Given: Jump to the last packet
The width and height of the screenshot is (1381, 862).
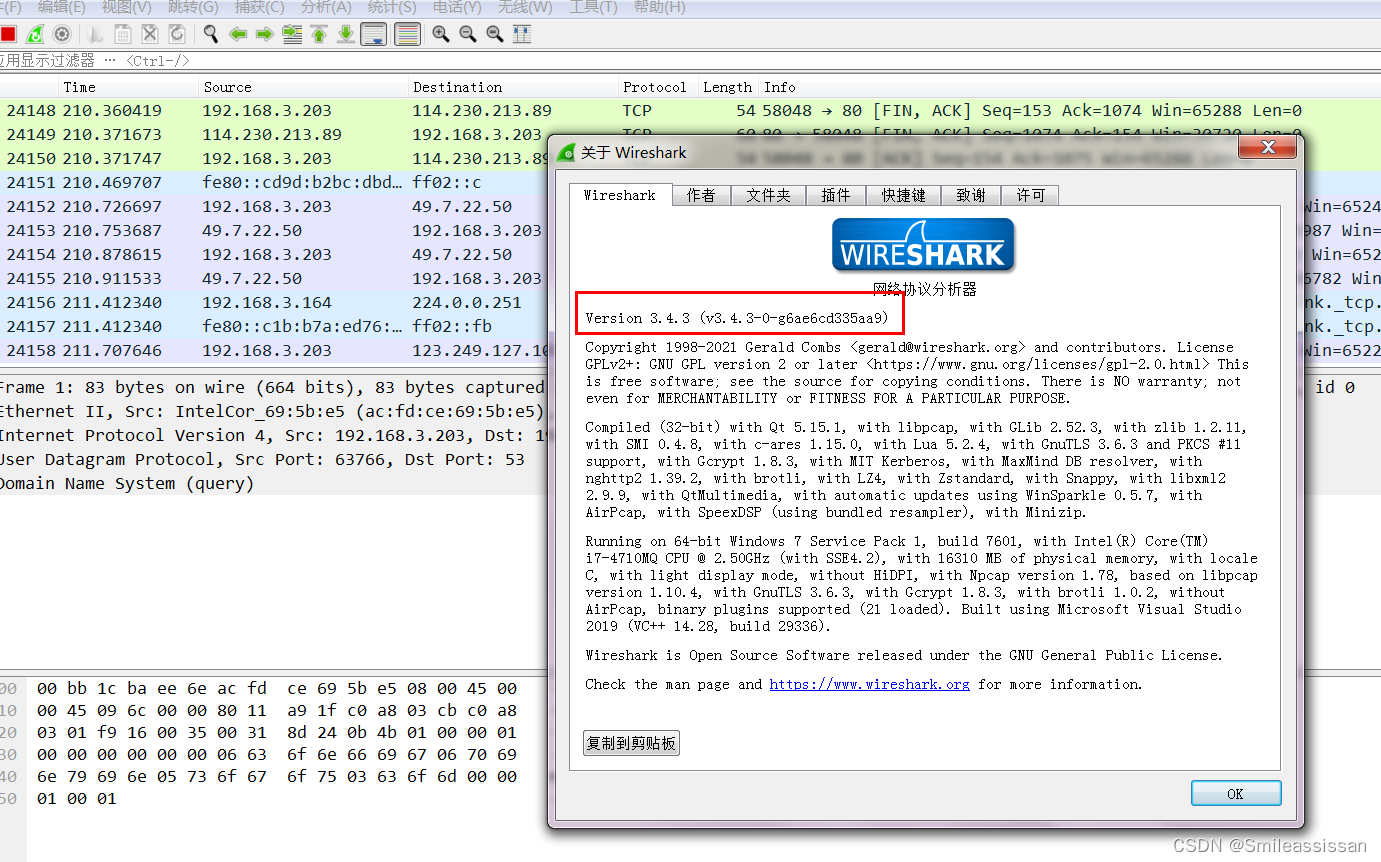Looking at the screenshot, I should 346,33.
